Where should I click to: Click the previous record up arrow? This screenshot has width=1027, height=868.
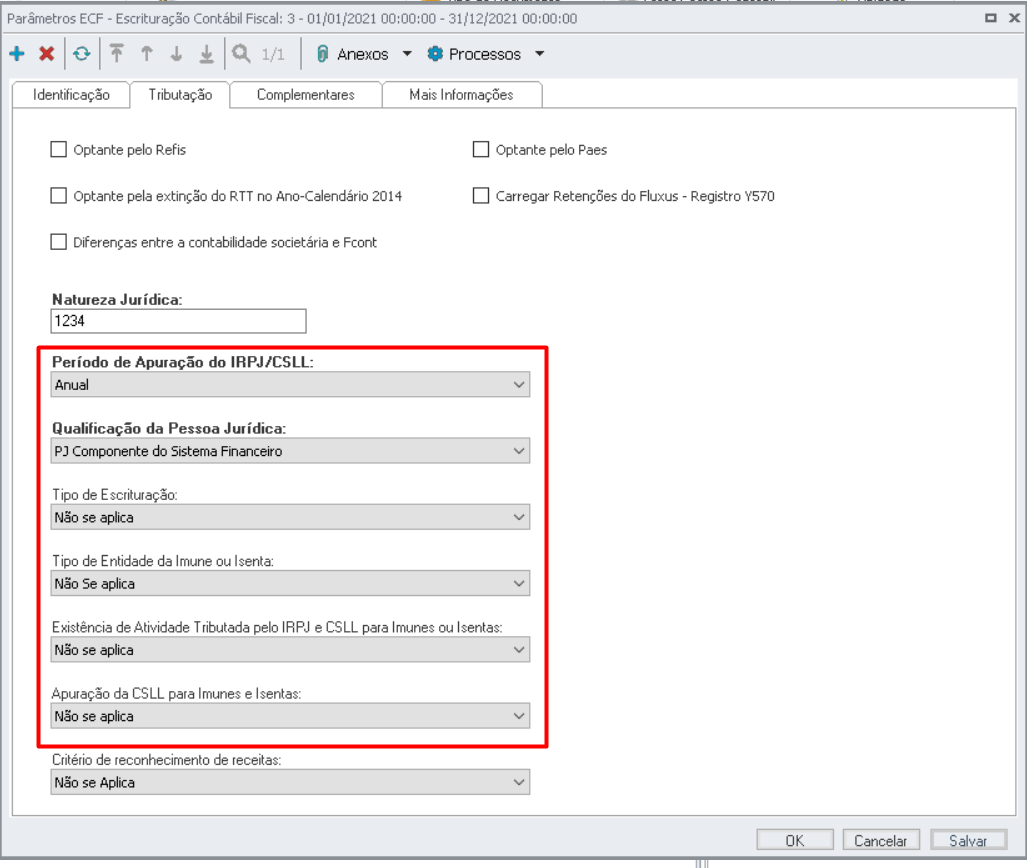[147, 54]
